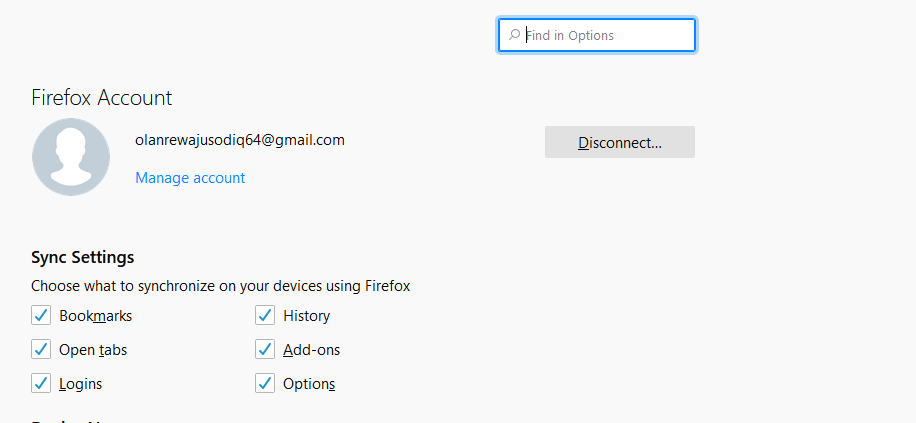Click the "Choose what to synchronize" description

(x=221, y=286)
